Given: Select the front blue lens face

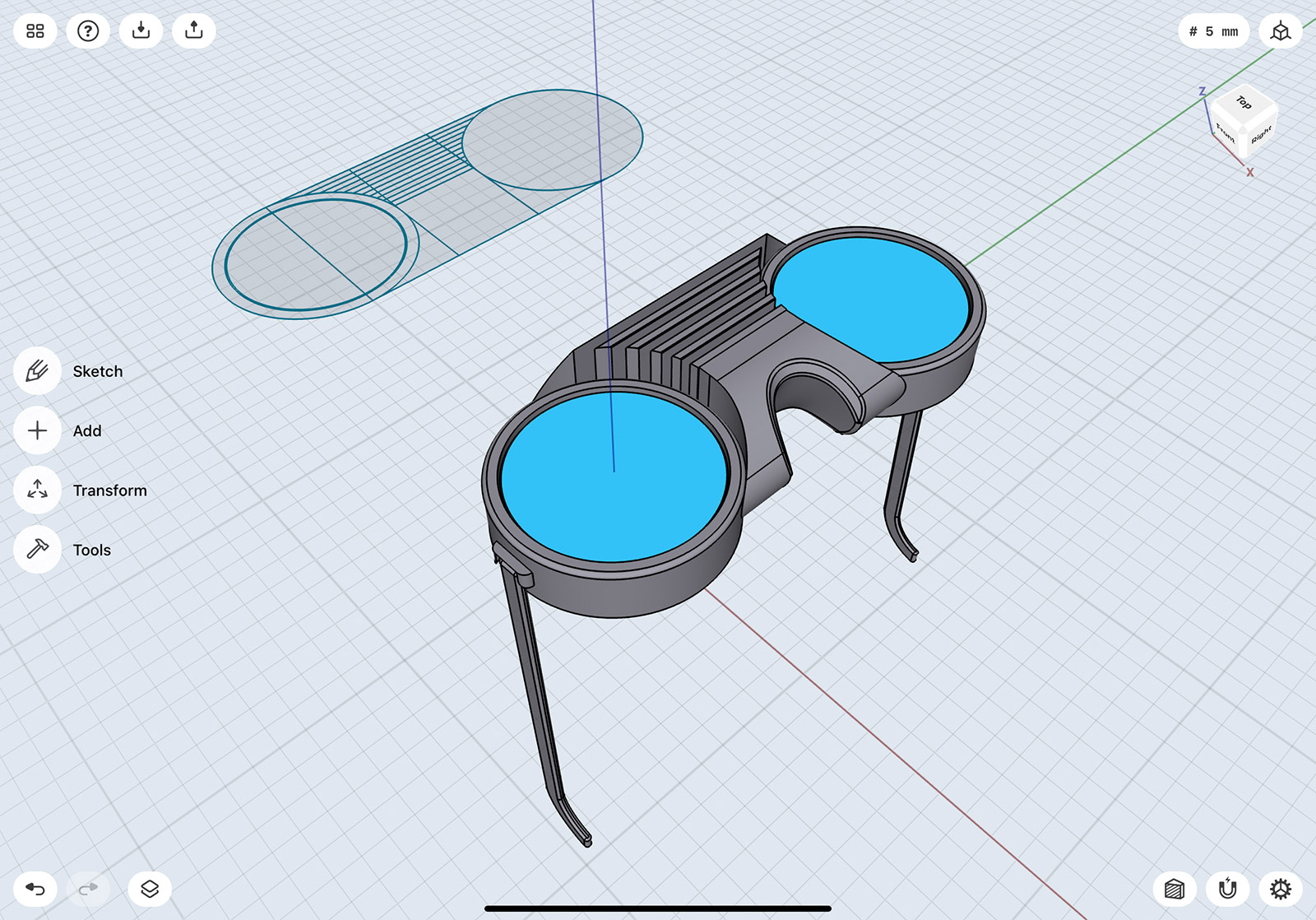Looking at the screenshot, I should (x=614, y=476).
